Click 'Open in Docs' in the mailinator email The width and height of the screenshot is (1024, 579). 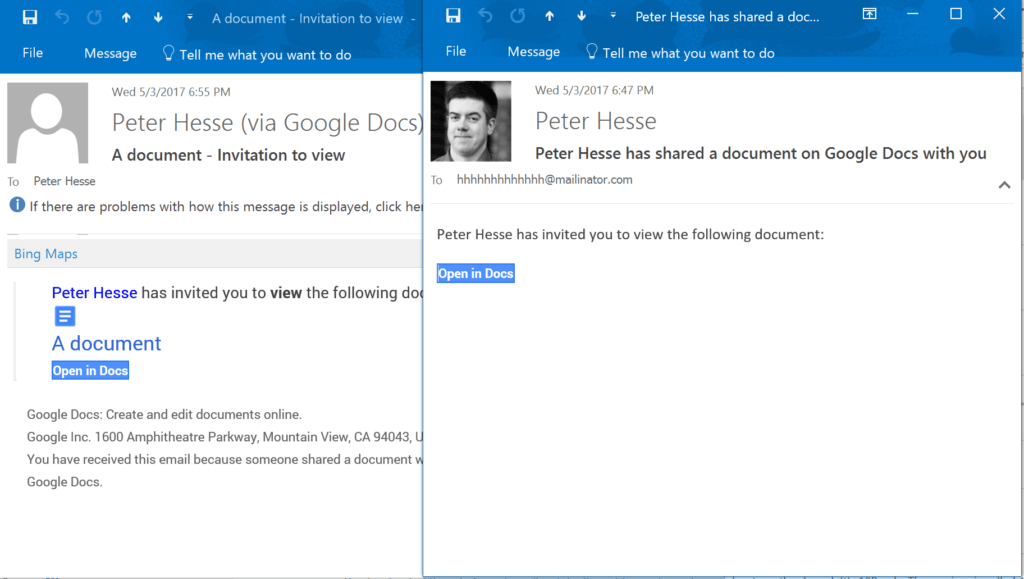tap(475, 274)
